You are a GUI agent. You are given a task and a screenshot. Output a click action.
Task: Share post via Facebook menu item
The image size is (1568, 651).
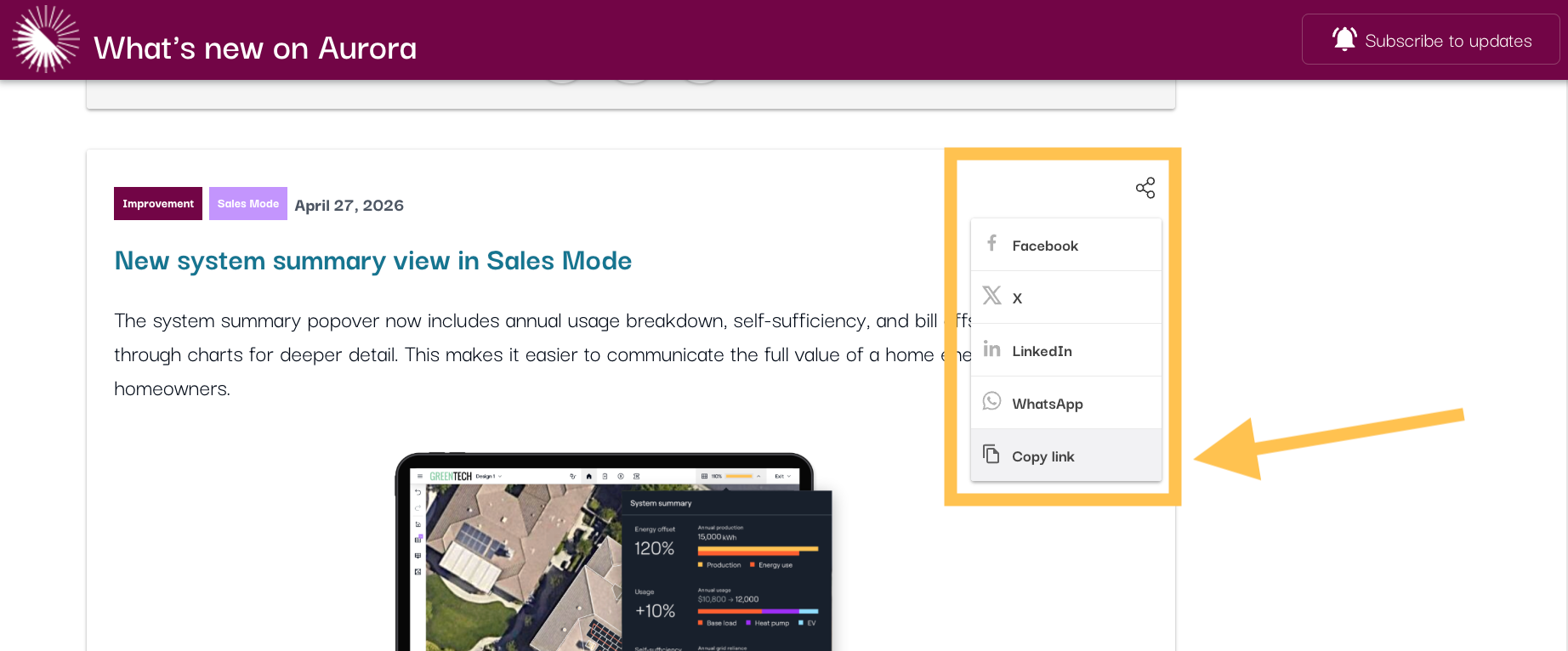[x=1066, y=245]
